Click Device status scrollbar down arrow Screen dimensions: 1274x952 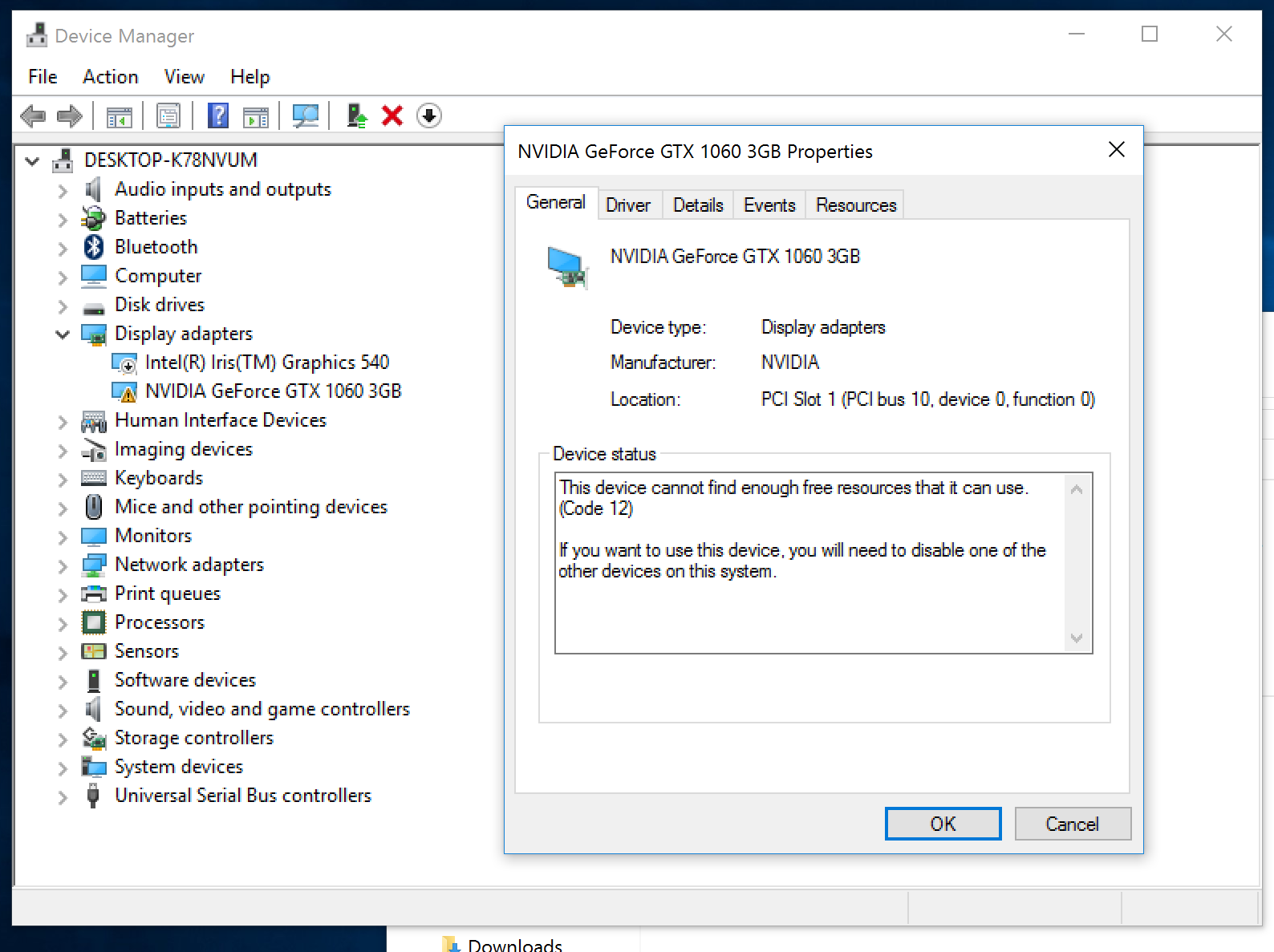point(1077,638)
